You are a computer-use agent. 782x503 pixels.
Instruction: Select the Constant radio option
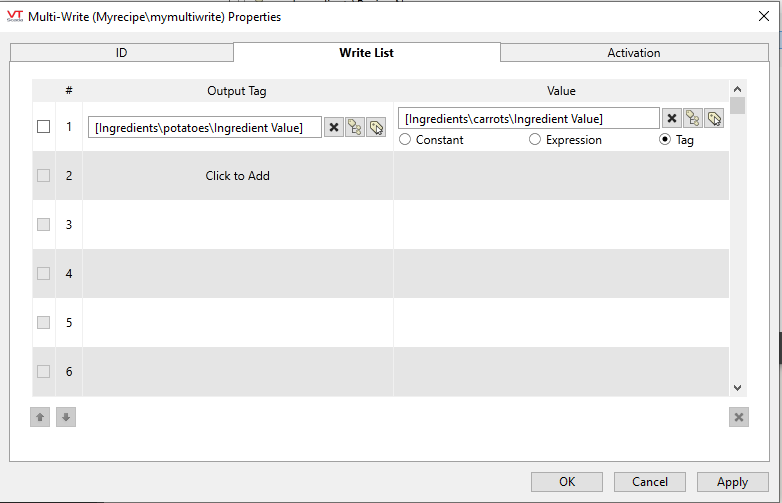(x=405, y=140)
